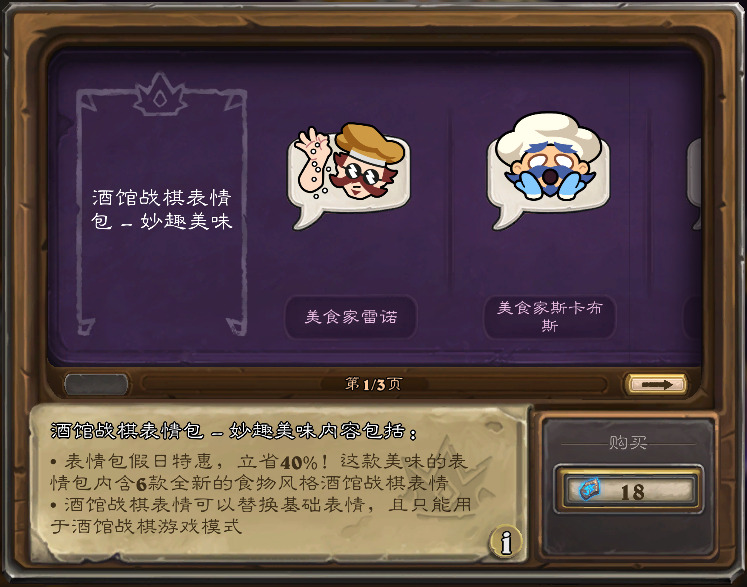The width and height of the screenshot is (747, 587).
Task: Click the bullet text about replacing basic emotes
Action: [261, 515]
